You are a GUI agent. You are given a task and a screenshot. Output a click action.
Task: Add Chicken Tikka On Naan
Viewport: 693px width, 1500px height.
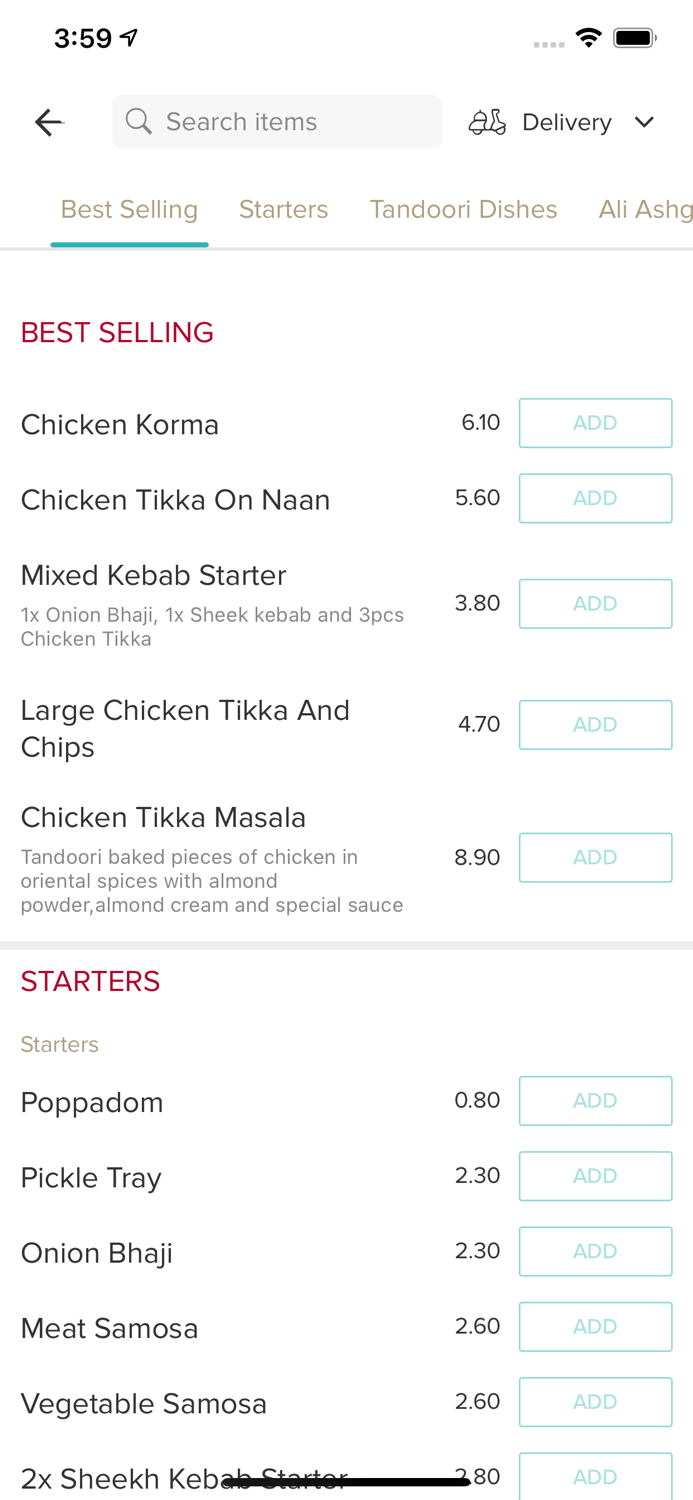(x=595, y=498)
